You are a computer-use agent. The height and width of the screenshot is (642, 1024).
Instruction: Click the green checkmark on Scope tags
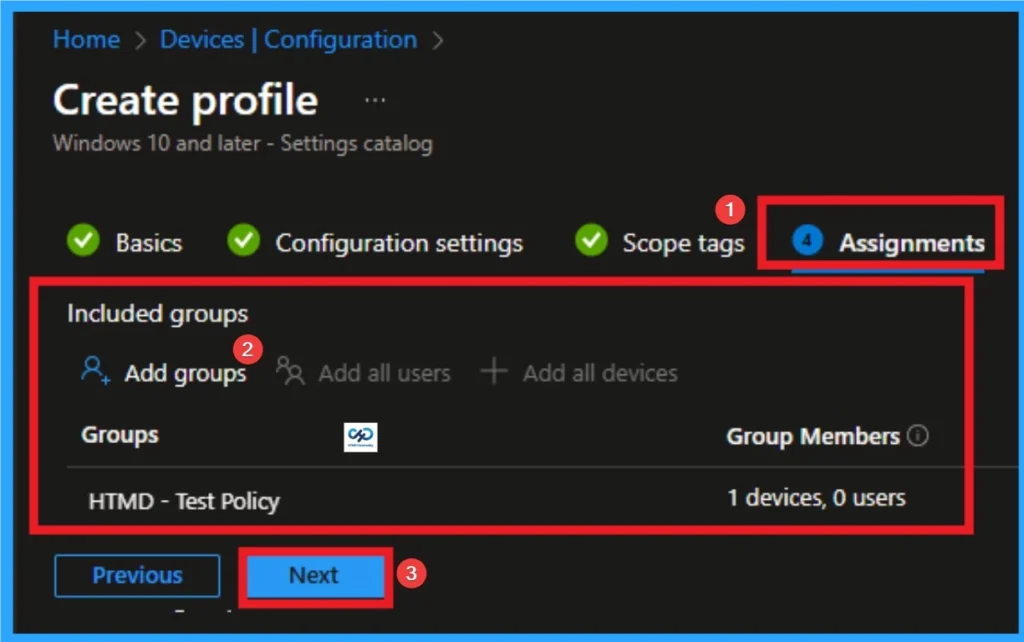pos(591,241)
